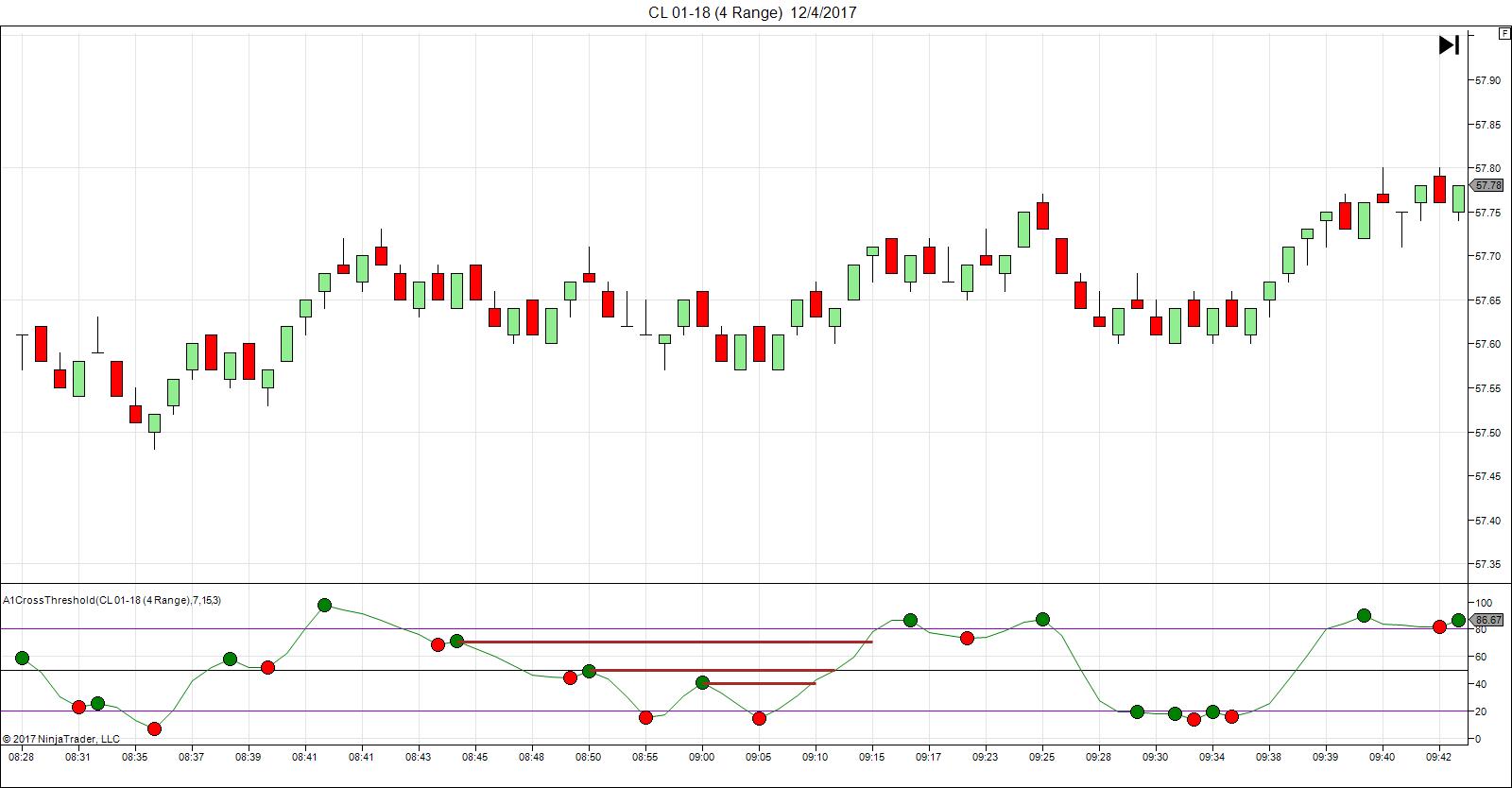The image size is (1512, 788).
Task: Select the 09:05 time axis label
Action: tap(759, 757)
